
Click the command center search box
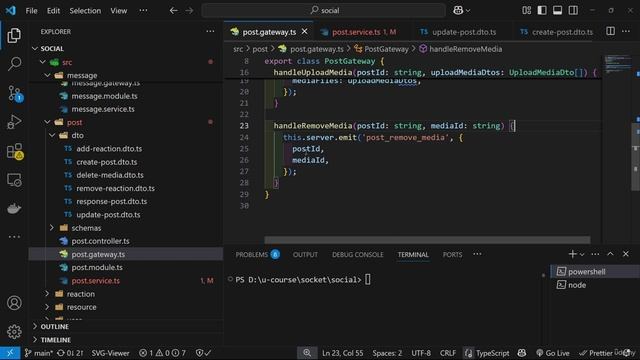tap(324, 11)
